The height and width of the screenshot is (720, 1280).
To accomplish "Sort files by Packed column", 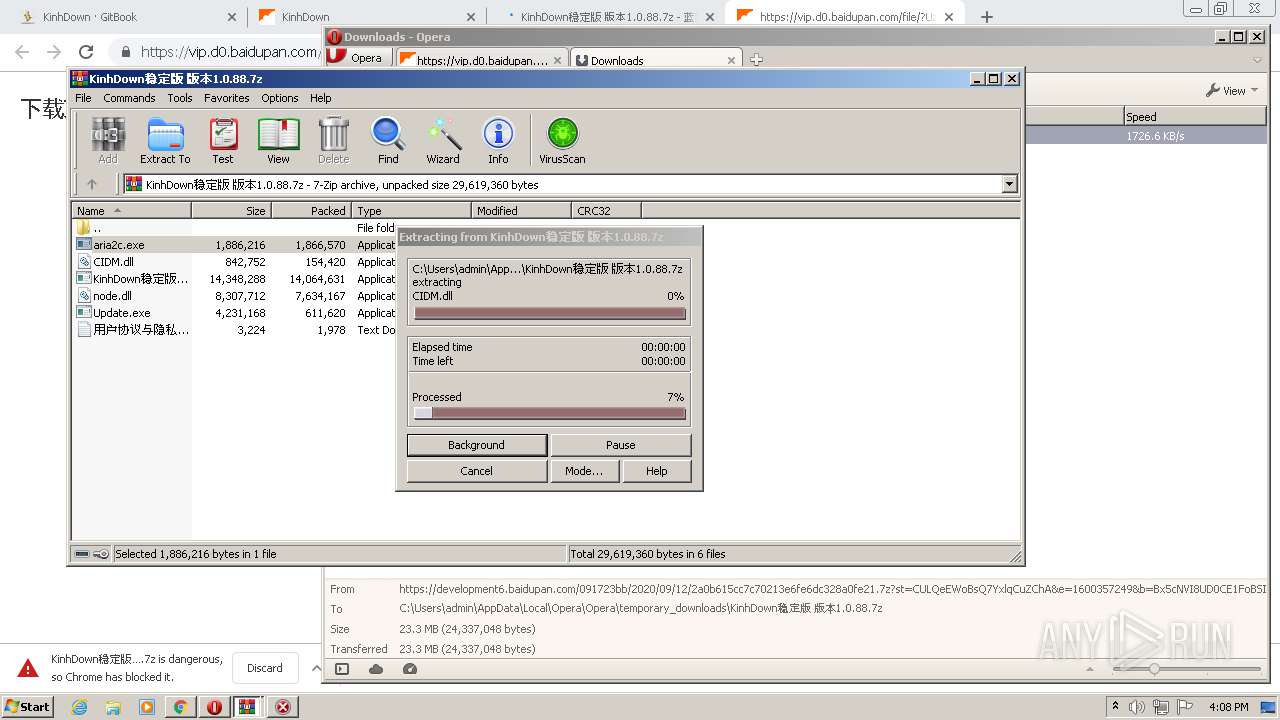I will [311, 210].
